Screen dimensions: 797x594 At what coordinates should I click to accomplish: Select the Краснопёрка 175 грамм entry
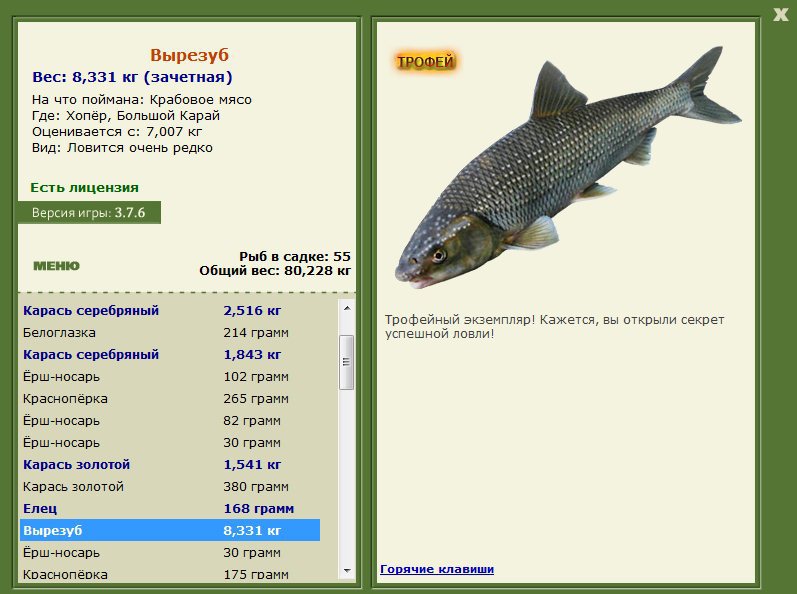170,574
